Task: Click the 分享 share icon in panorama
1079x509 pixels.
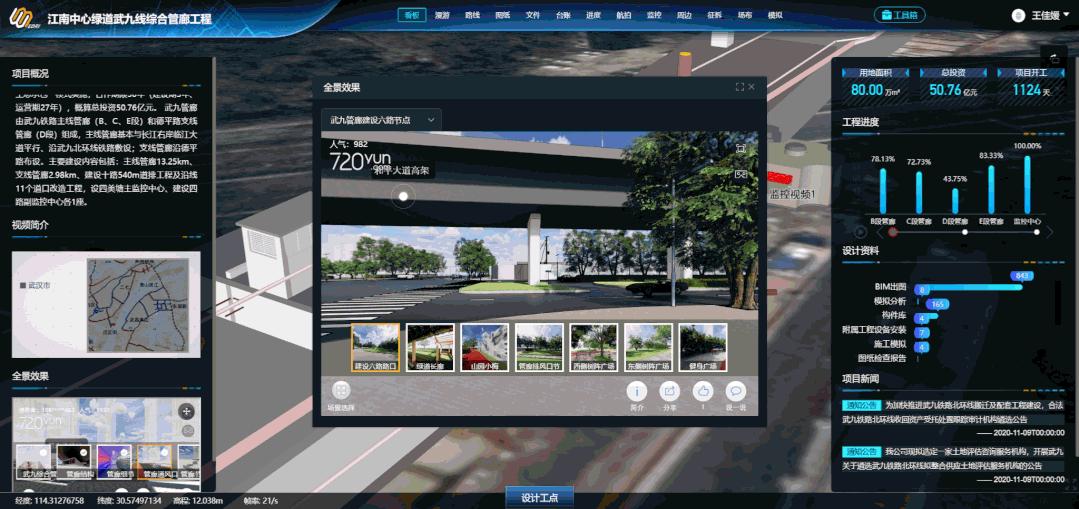Action: [670, 391]
